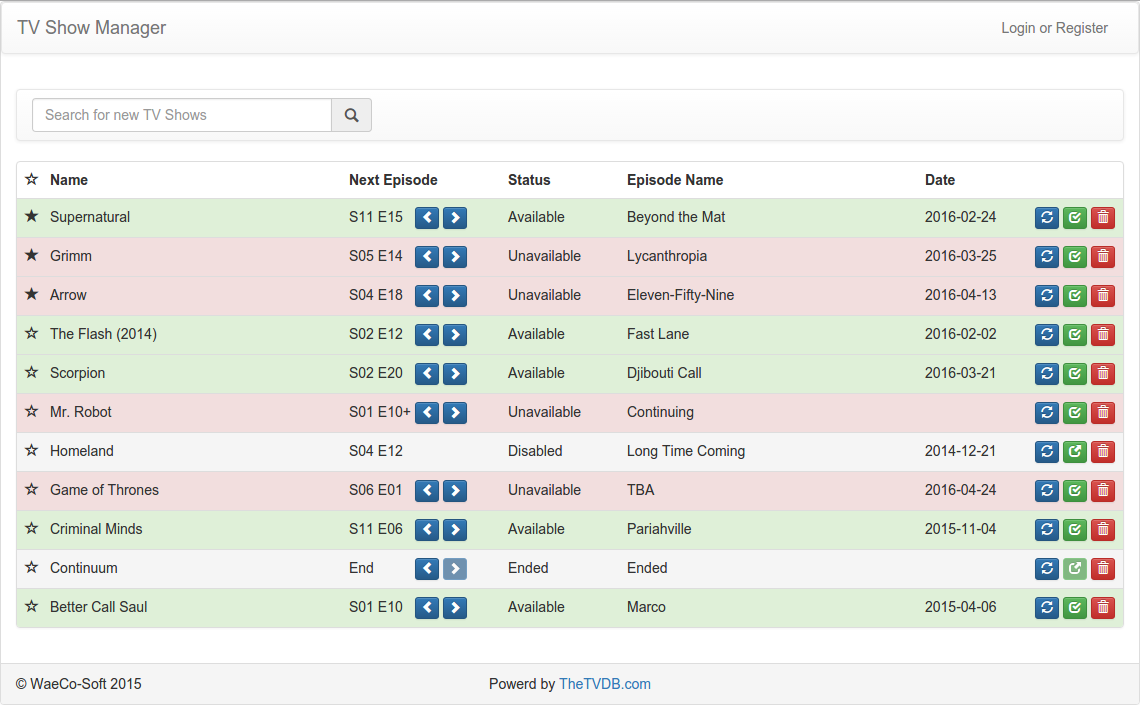
Task: Click the search magnifier button
Action: pyautogui.click(x=351, y=115)
